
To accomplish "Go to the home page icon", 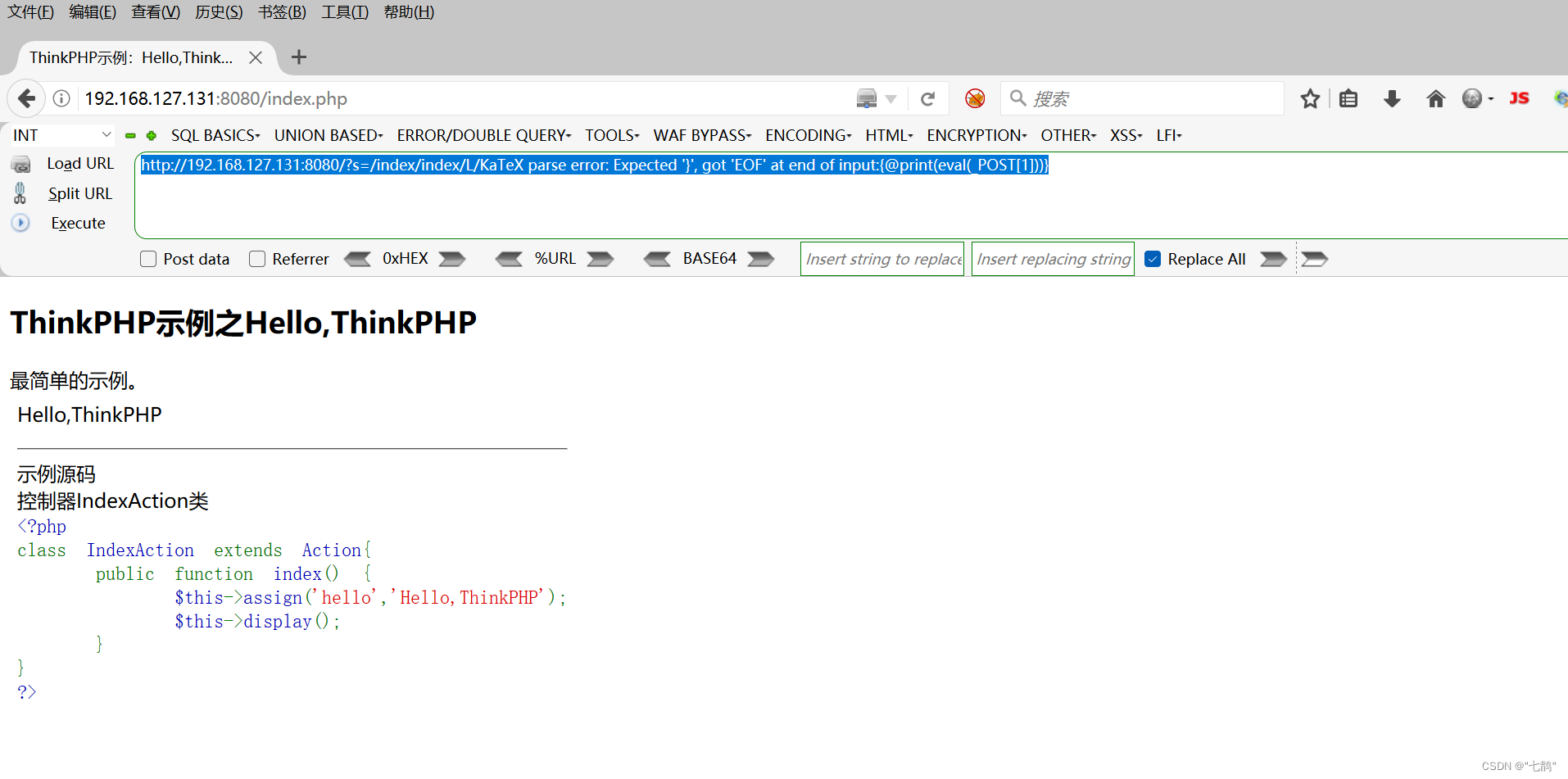I will coord(1435,99).
